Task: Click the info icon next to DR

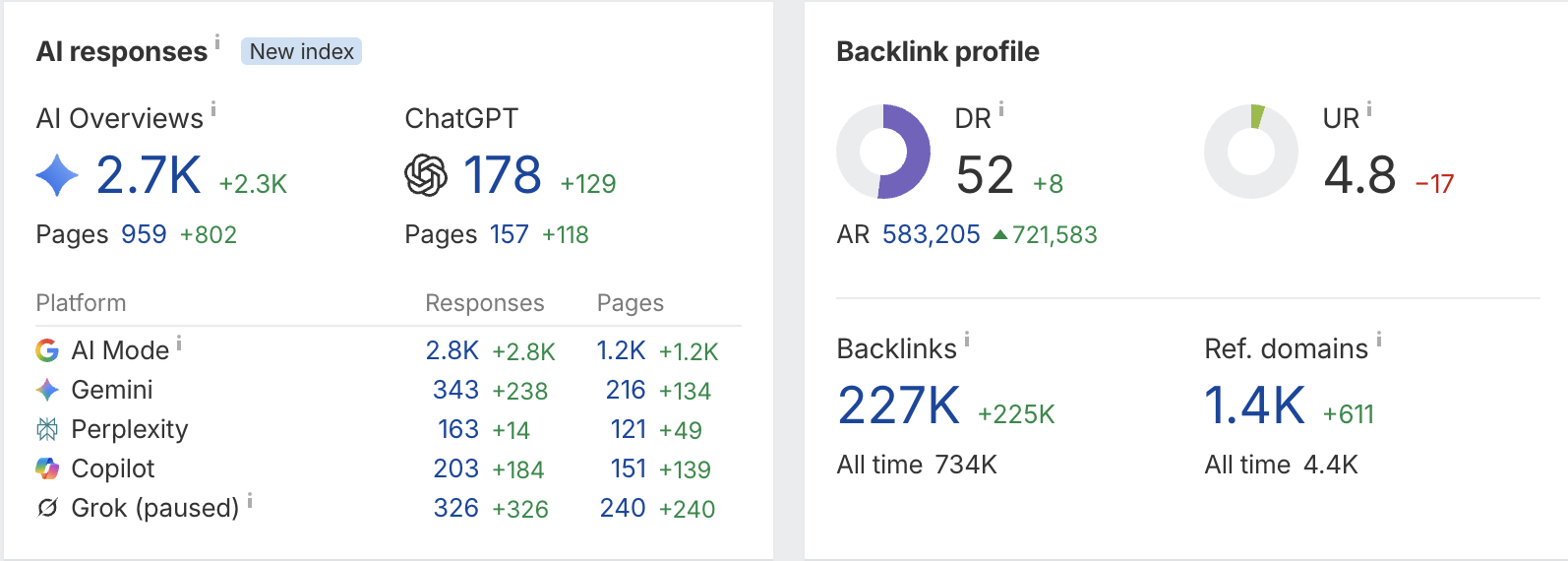Action: 1001,109
